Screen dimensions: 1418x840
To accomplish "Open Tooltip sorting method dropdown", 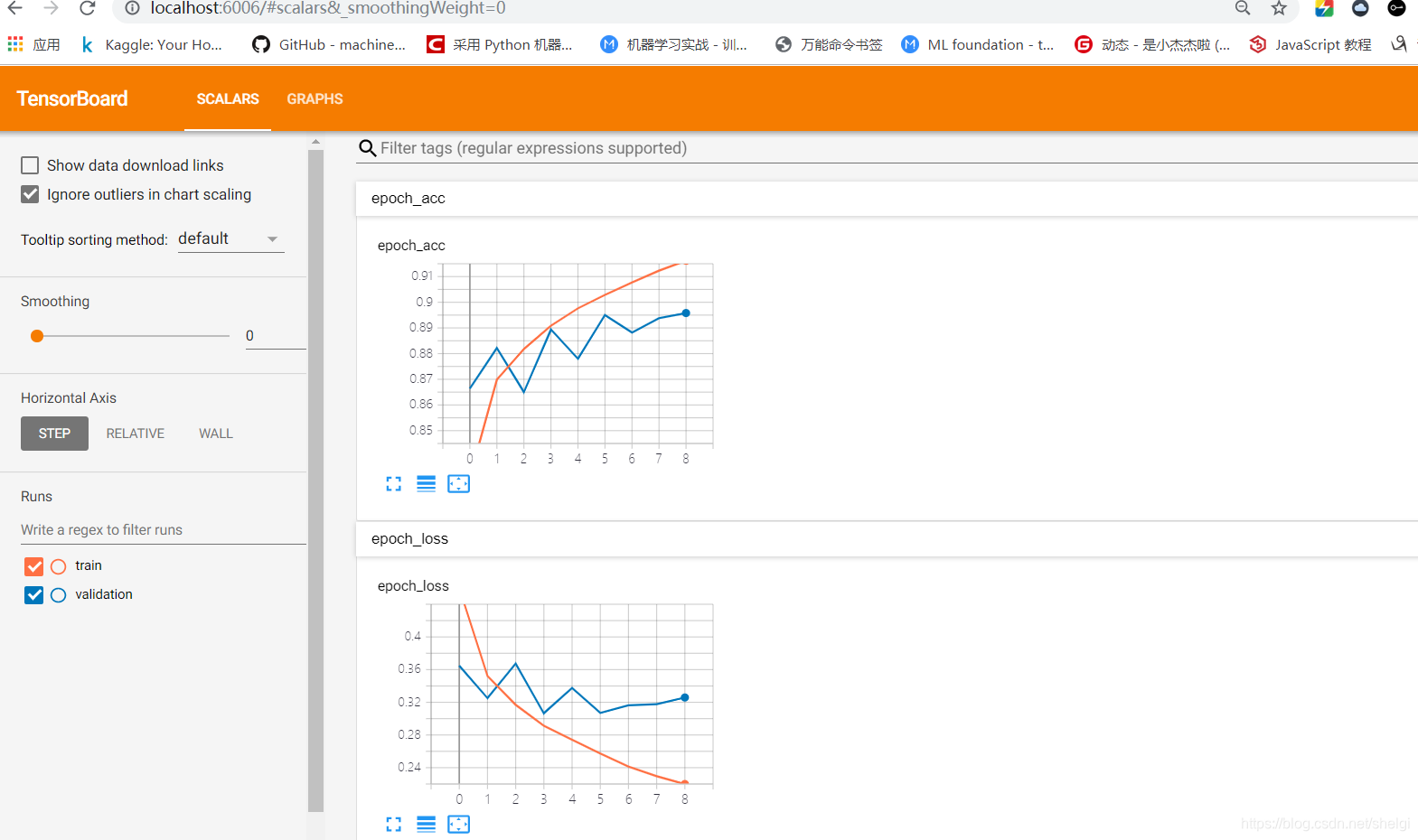I will [x=230, y=239].
